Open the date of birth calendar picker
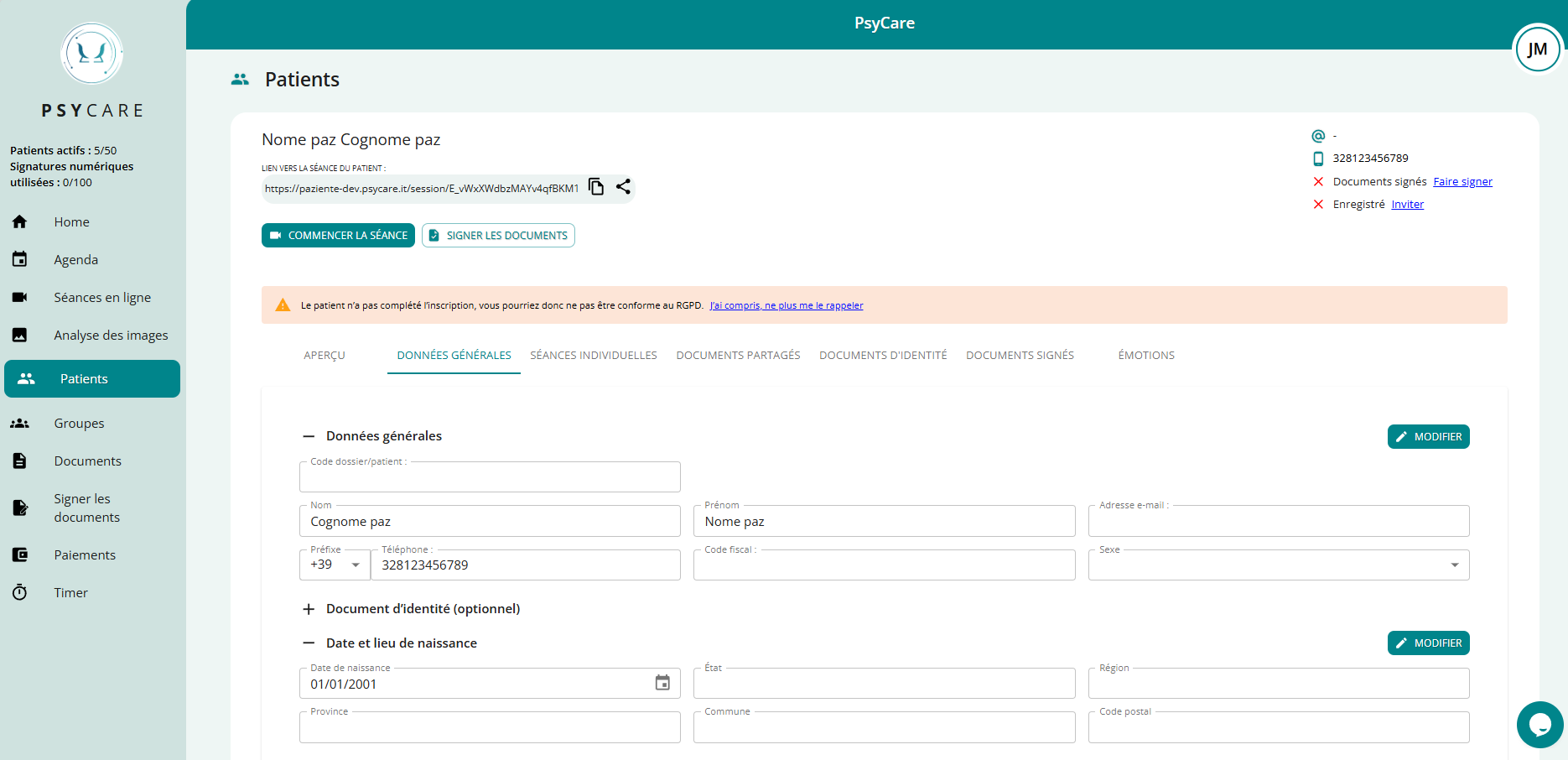The height and width of the screenshot is (760, 1568). [x=662, y=683]
